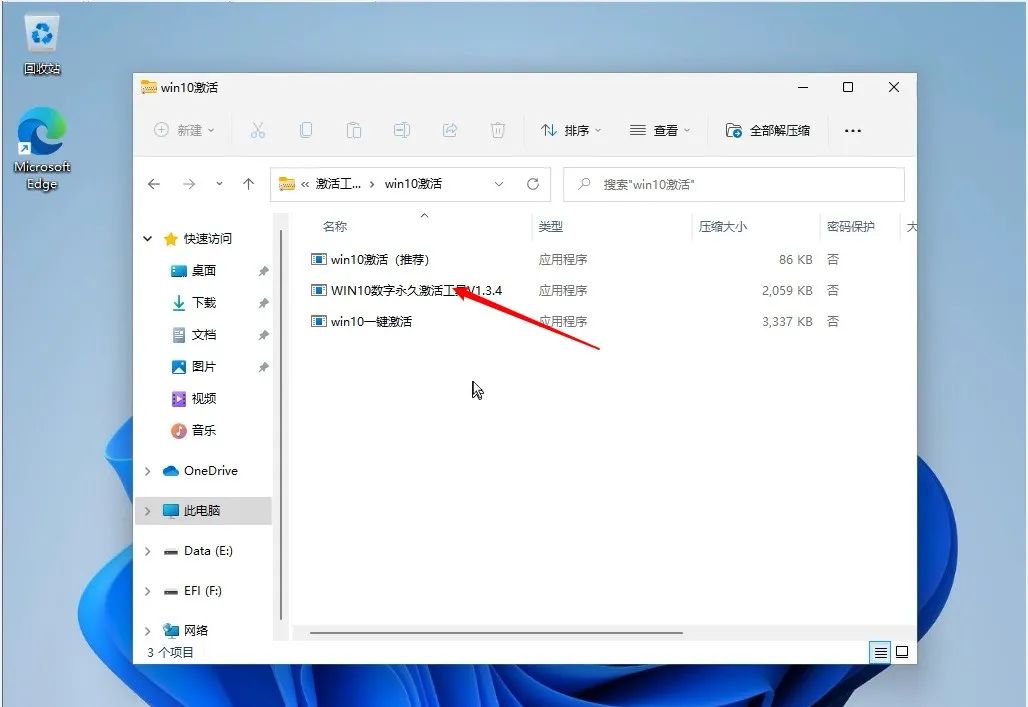Unpin 下载 using its pin icon
1028x707 pixels.
point(264,303)
